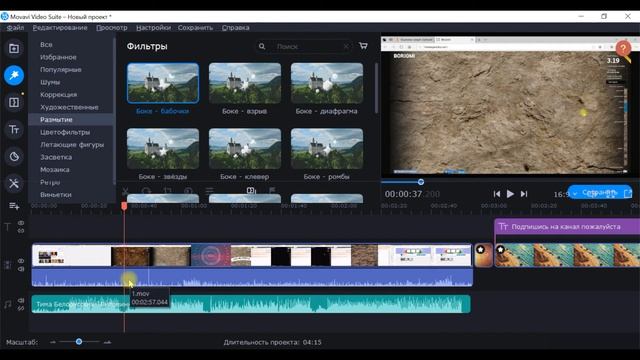This screenshot has width=640, height=360.
Task: Select the Коррекция filter category
Action: 58,95
